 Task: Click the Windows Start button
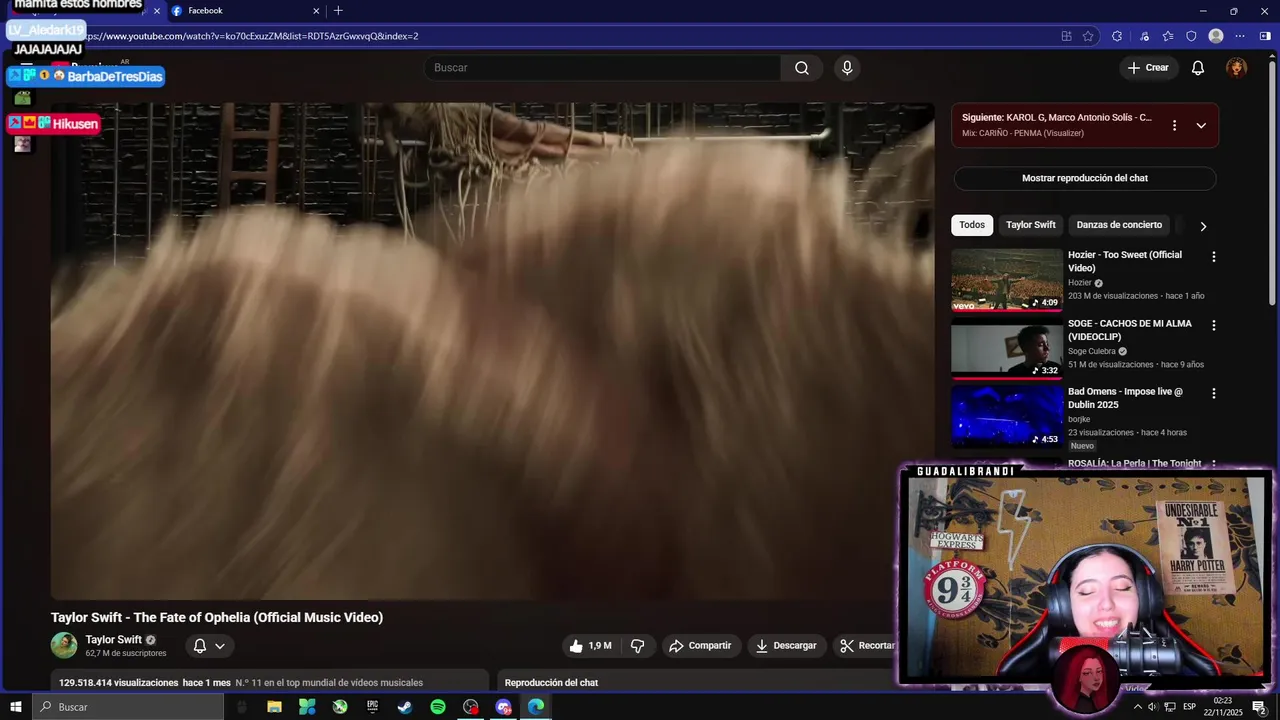point(16,707)
